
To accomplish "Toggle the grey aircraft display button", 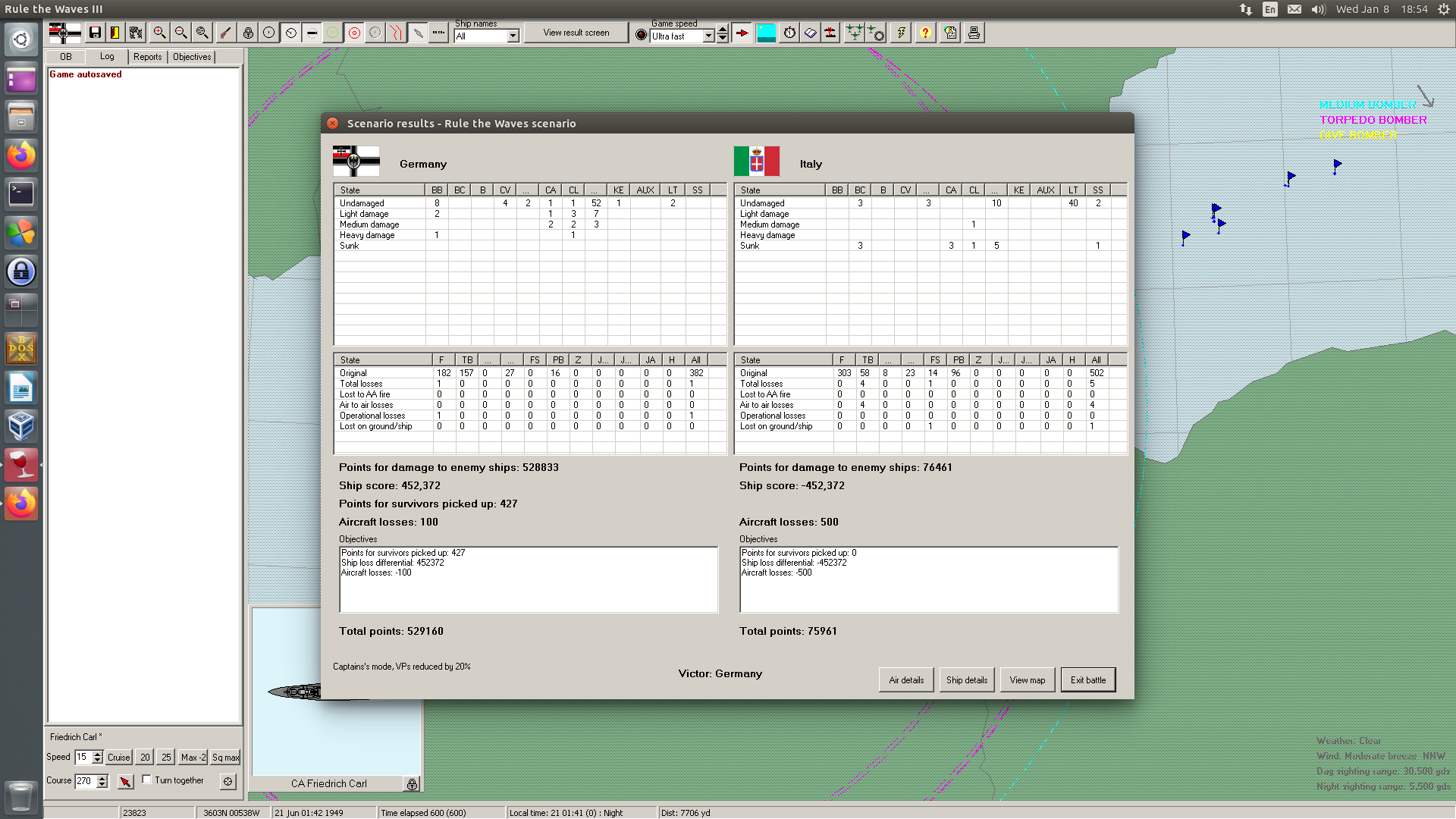I will pos(417,33).
